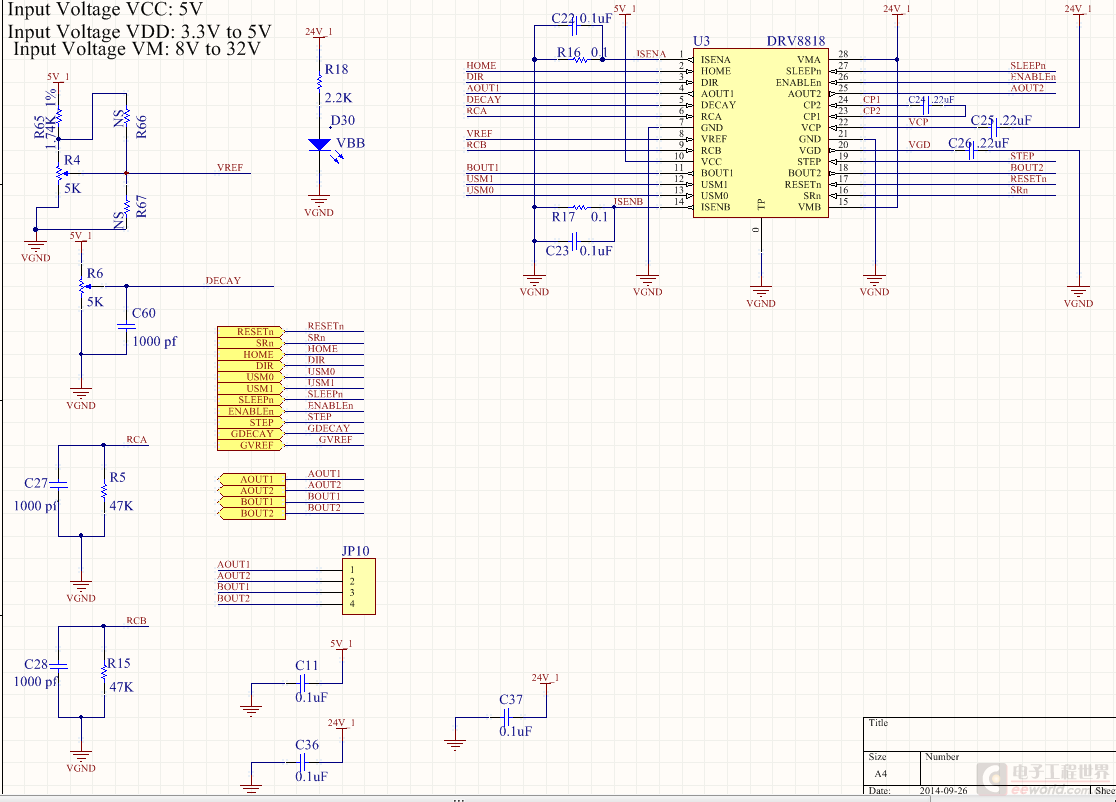Click the note 'Input Voltage VDD: 3.3V to 5V'

[x=140, y=32]
